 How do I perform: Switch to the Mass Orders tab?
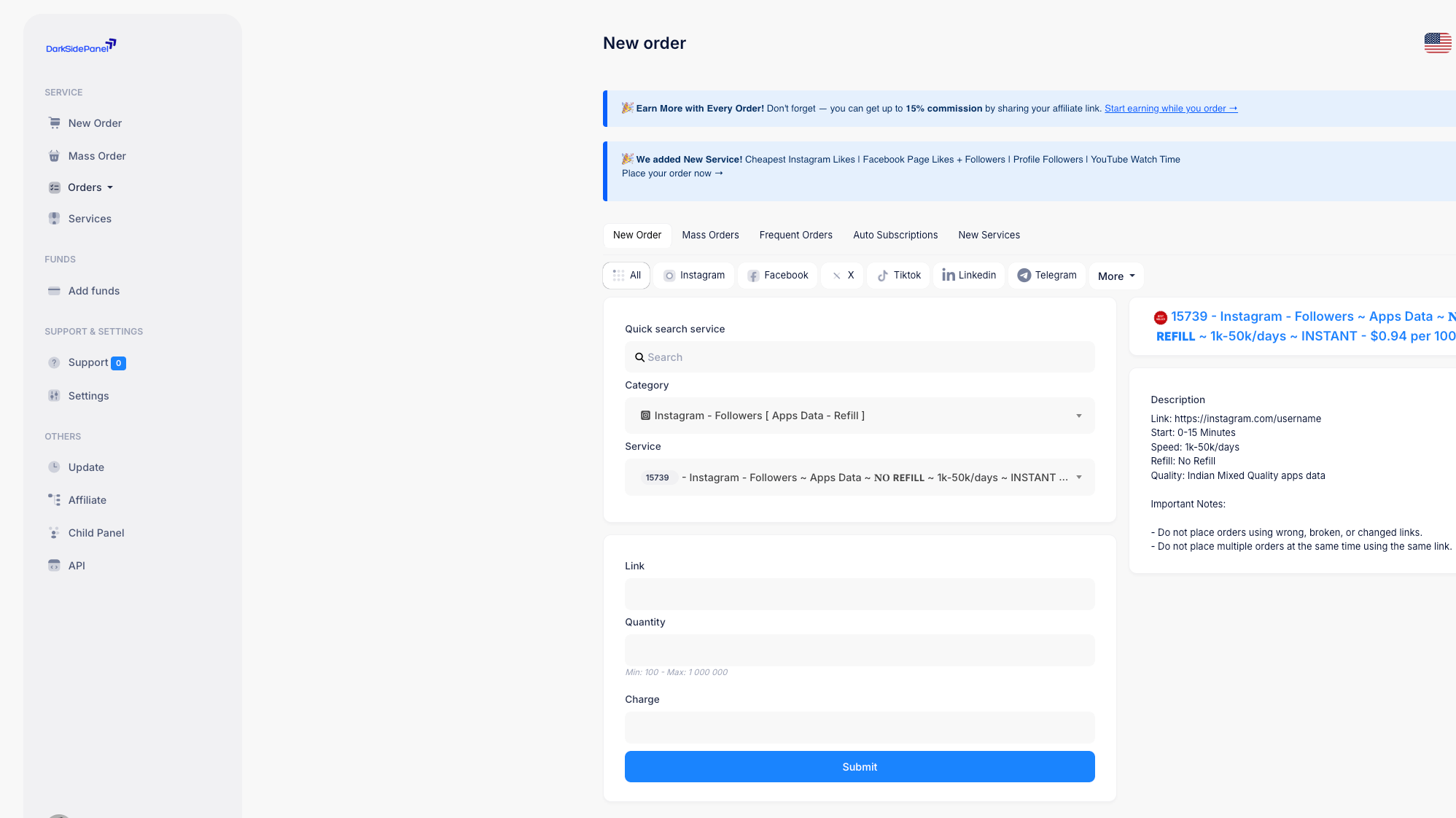[710, 235]
